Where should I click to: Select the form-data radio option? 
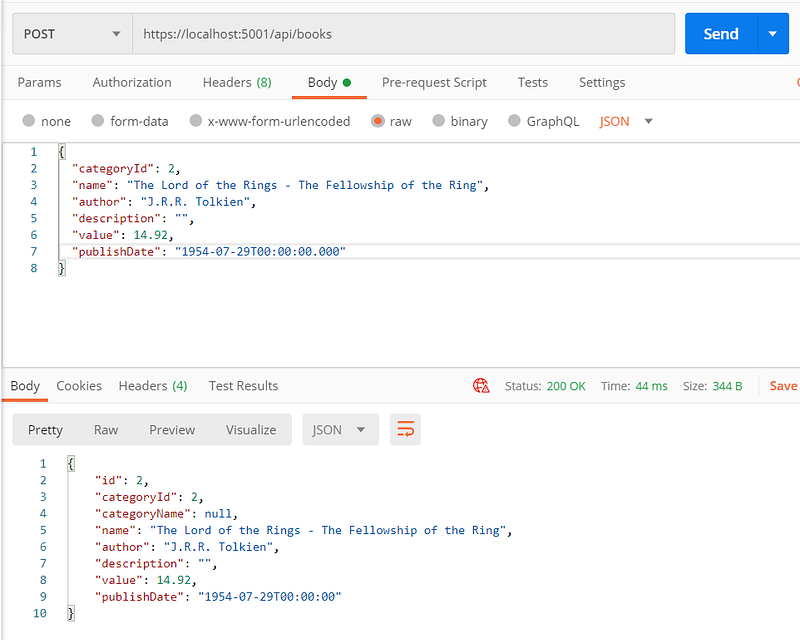point(98,121)
